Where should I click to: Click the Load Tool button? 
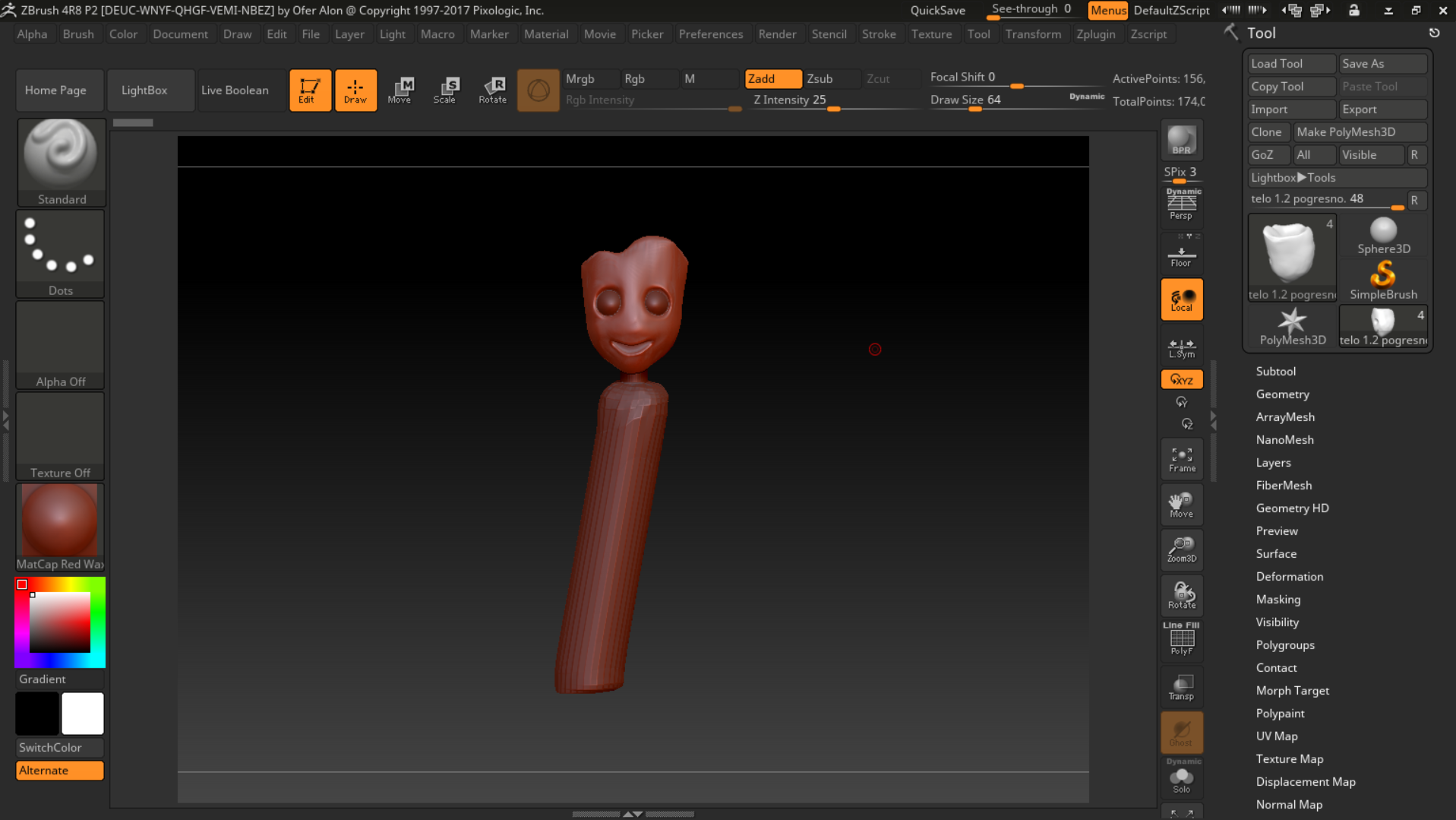coord(1292,64)
